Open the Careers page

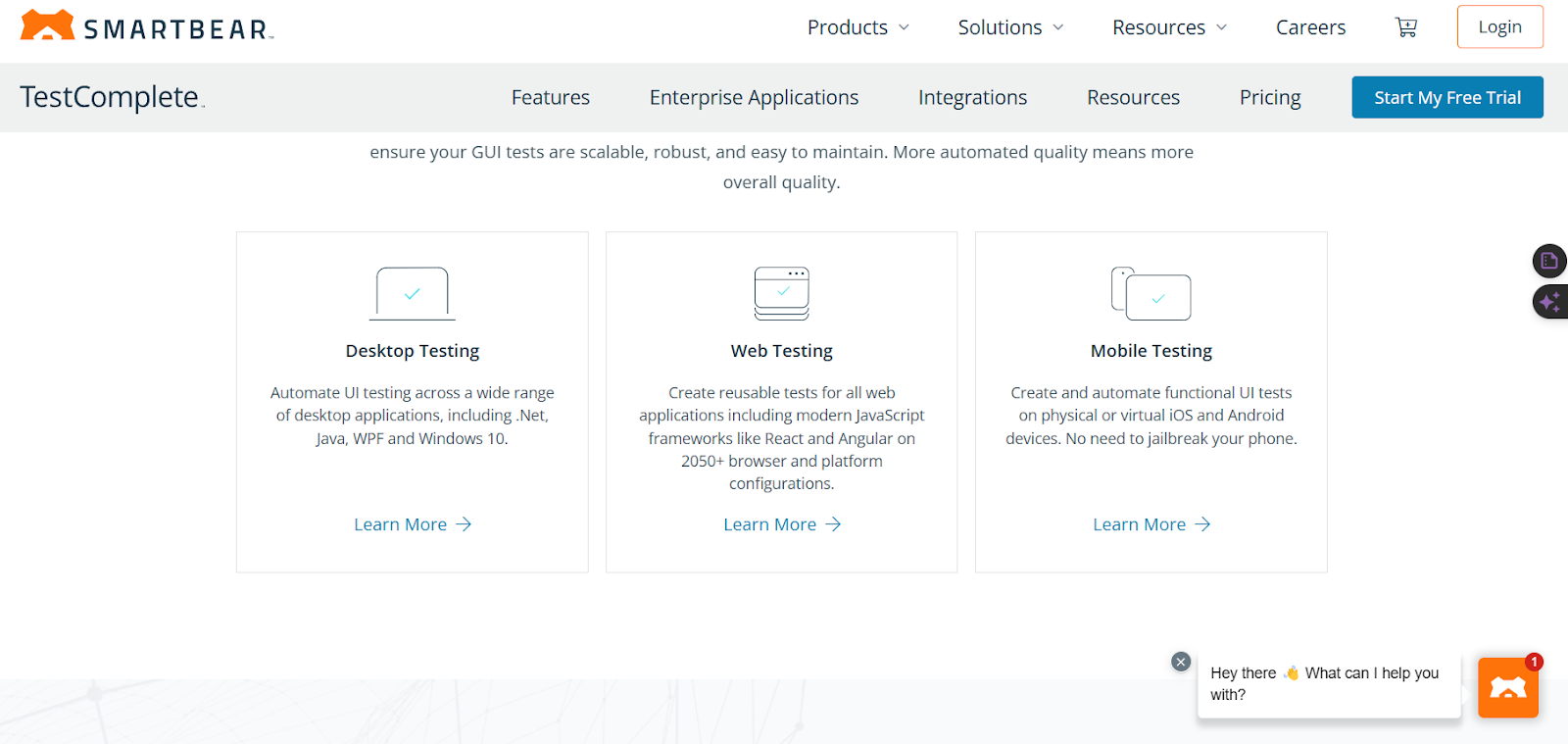[x=1310, y=27]
